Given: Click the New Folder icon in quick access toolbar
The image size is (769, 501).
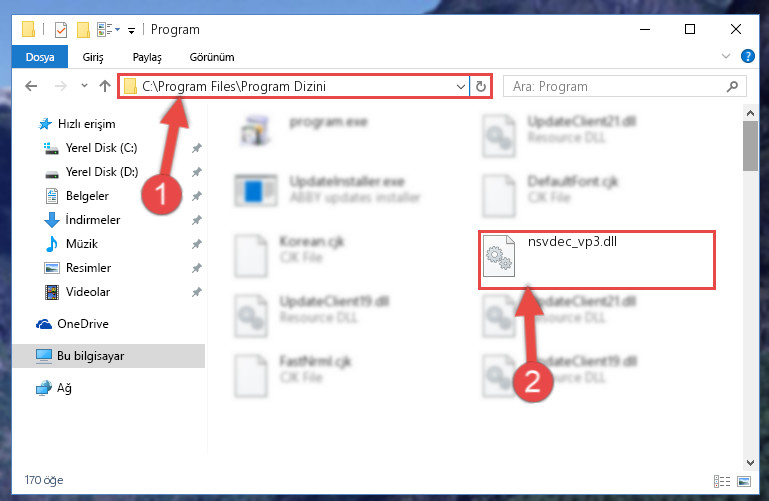Looking at the screenshot, I should (83, 30).
